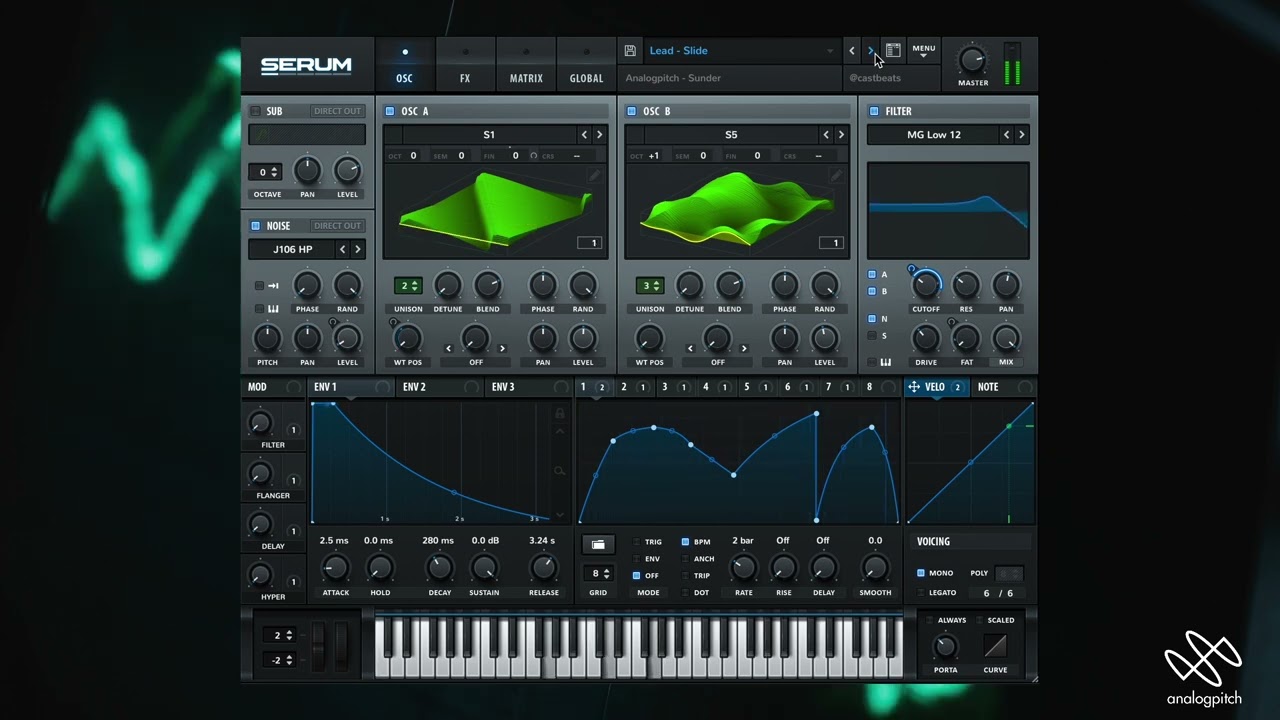Load the previous preset with the left arrow
Screen dimensions: 1280x720
[852, 51]
